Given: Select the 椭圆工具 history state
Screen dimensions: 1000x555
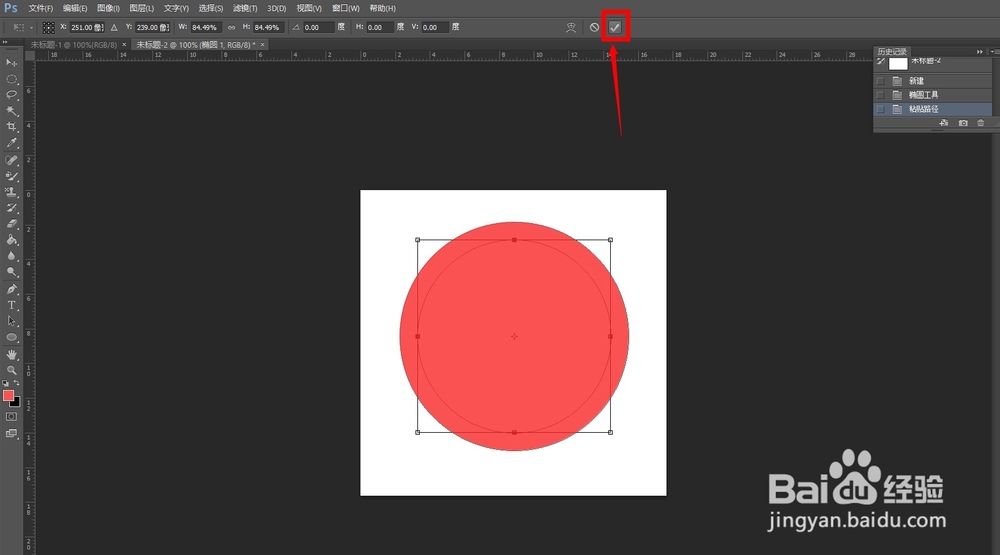Looking at the screenshot, I should click(932, 95).
